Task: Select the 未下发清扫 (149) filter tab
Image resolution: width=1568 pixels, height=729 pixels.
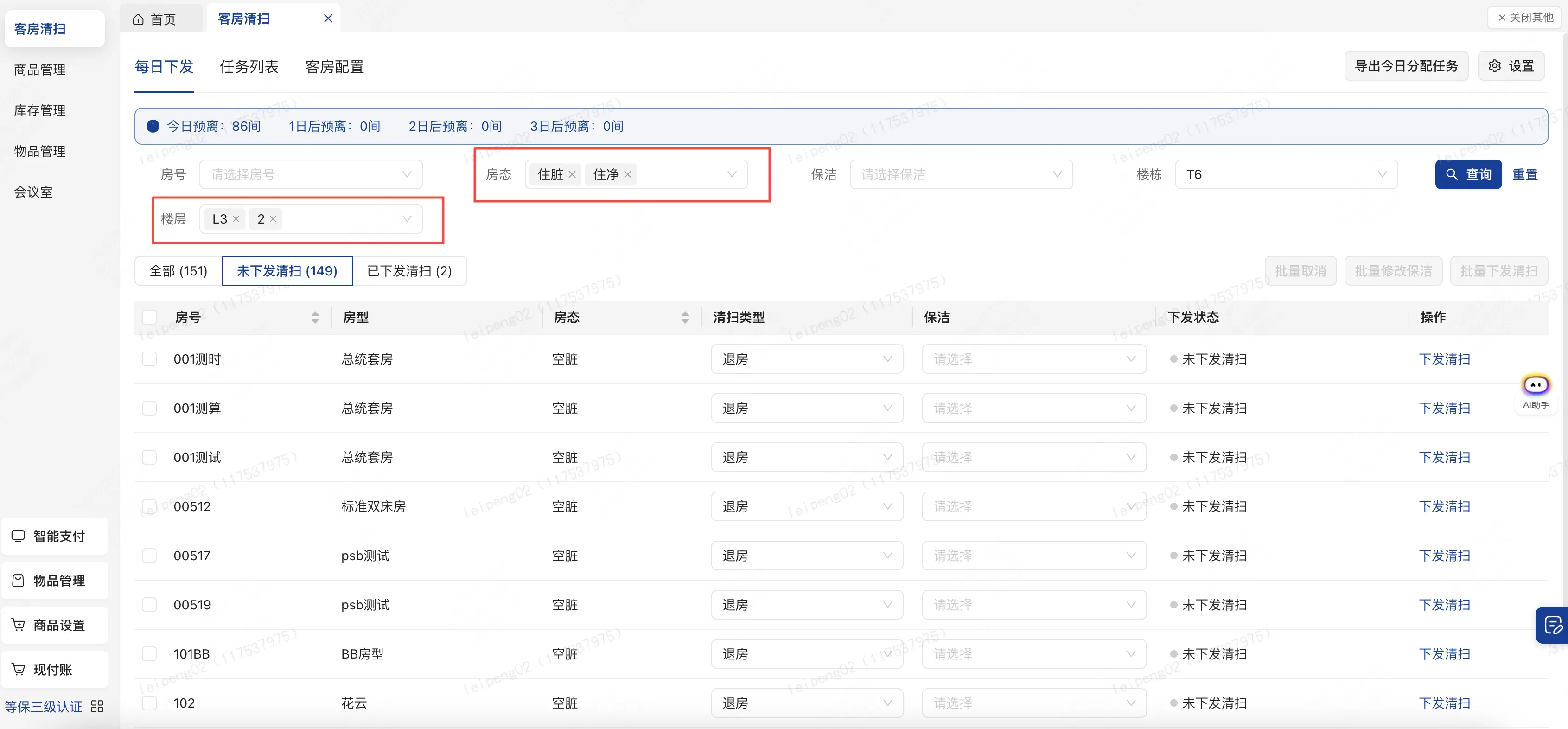Action: tap(287, 271)
